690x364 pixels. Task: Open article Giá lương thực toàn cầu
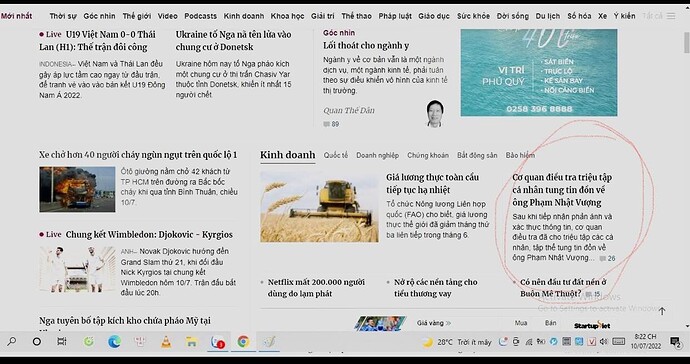[433, 184]
